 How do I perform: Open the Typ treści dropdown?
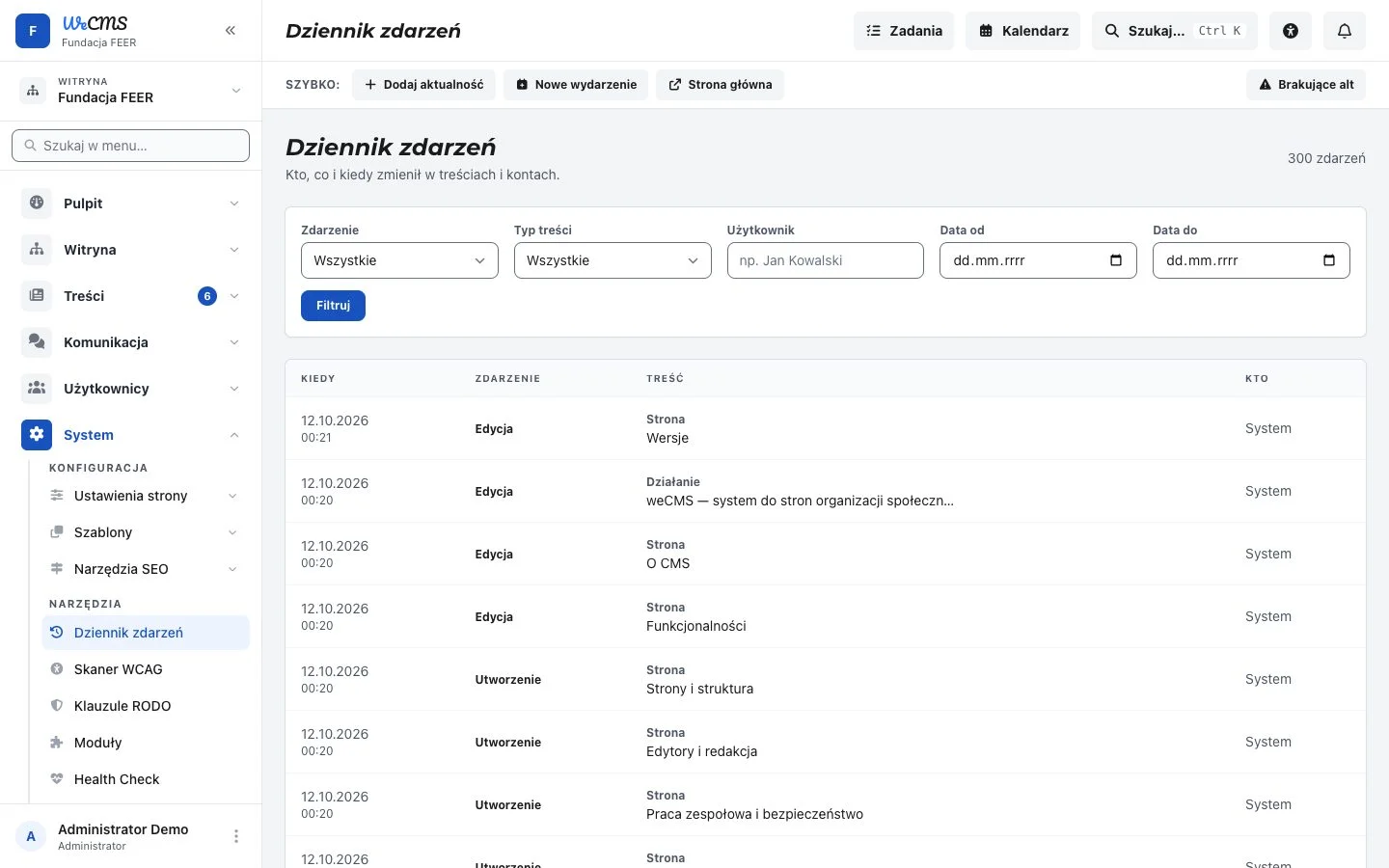pos(613,260)
